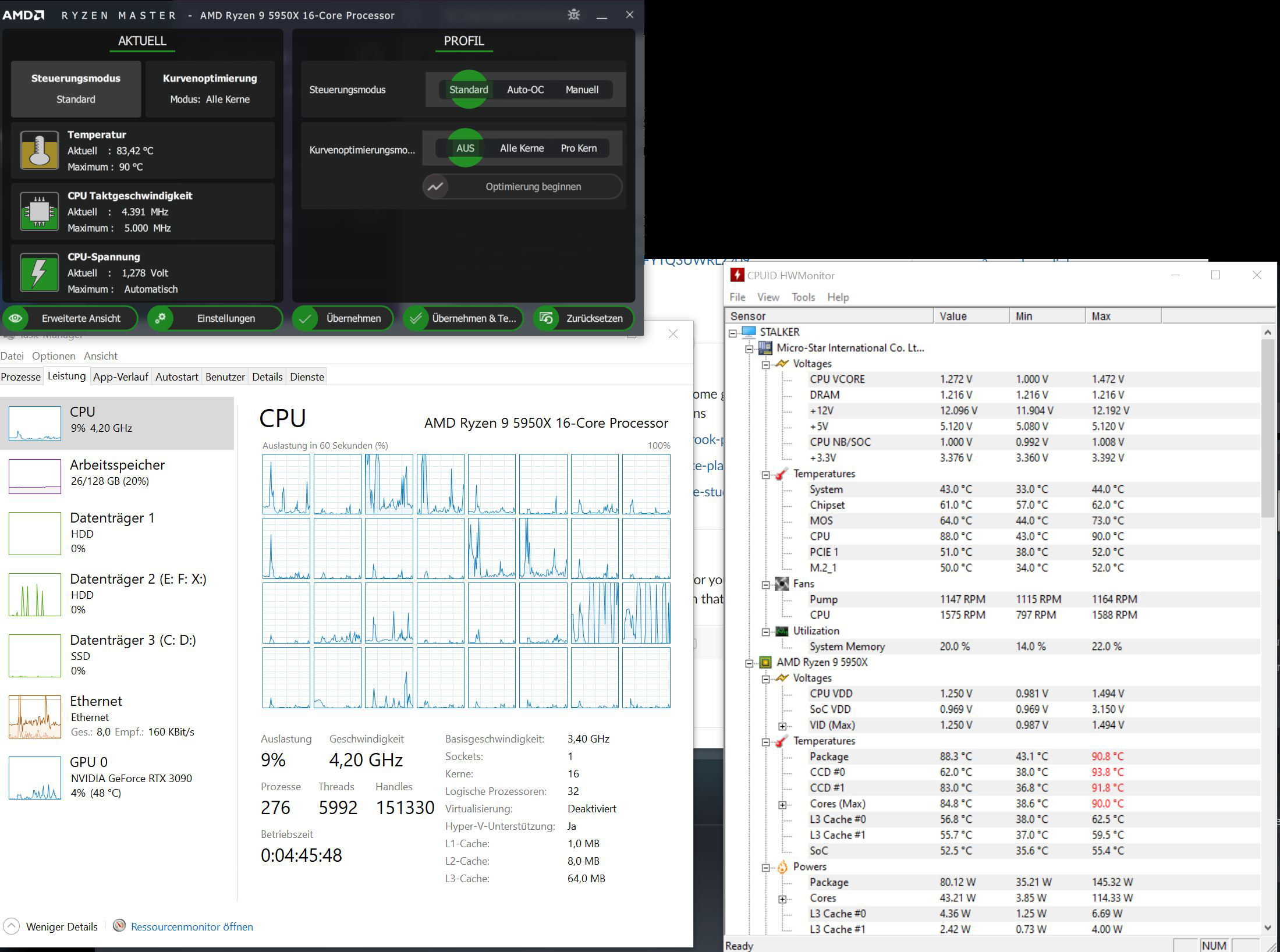Click the CPU chip Taktgeschwindigkeit icon
1280x952 pixels.
click(39, 211)
